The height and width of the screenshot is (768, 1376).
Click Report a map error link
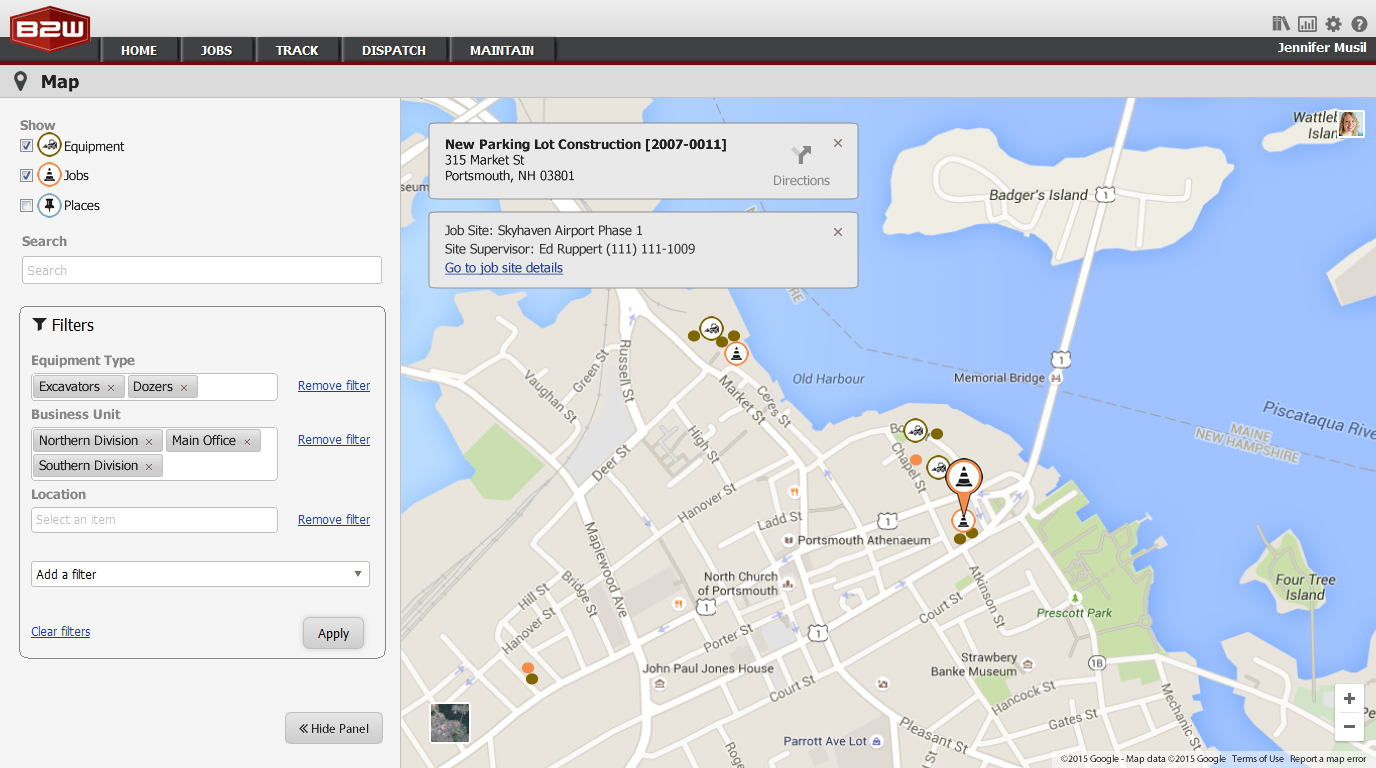[x=1328, y=759]
